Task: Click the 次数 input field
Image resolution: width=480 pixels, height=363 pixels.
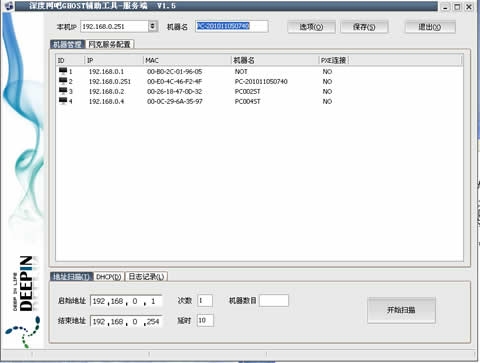Action: click(205, 301)
